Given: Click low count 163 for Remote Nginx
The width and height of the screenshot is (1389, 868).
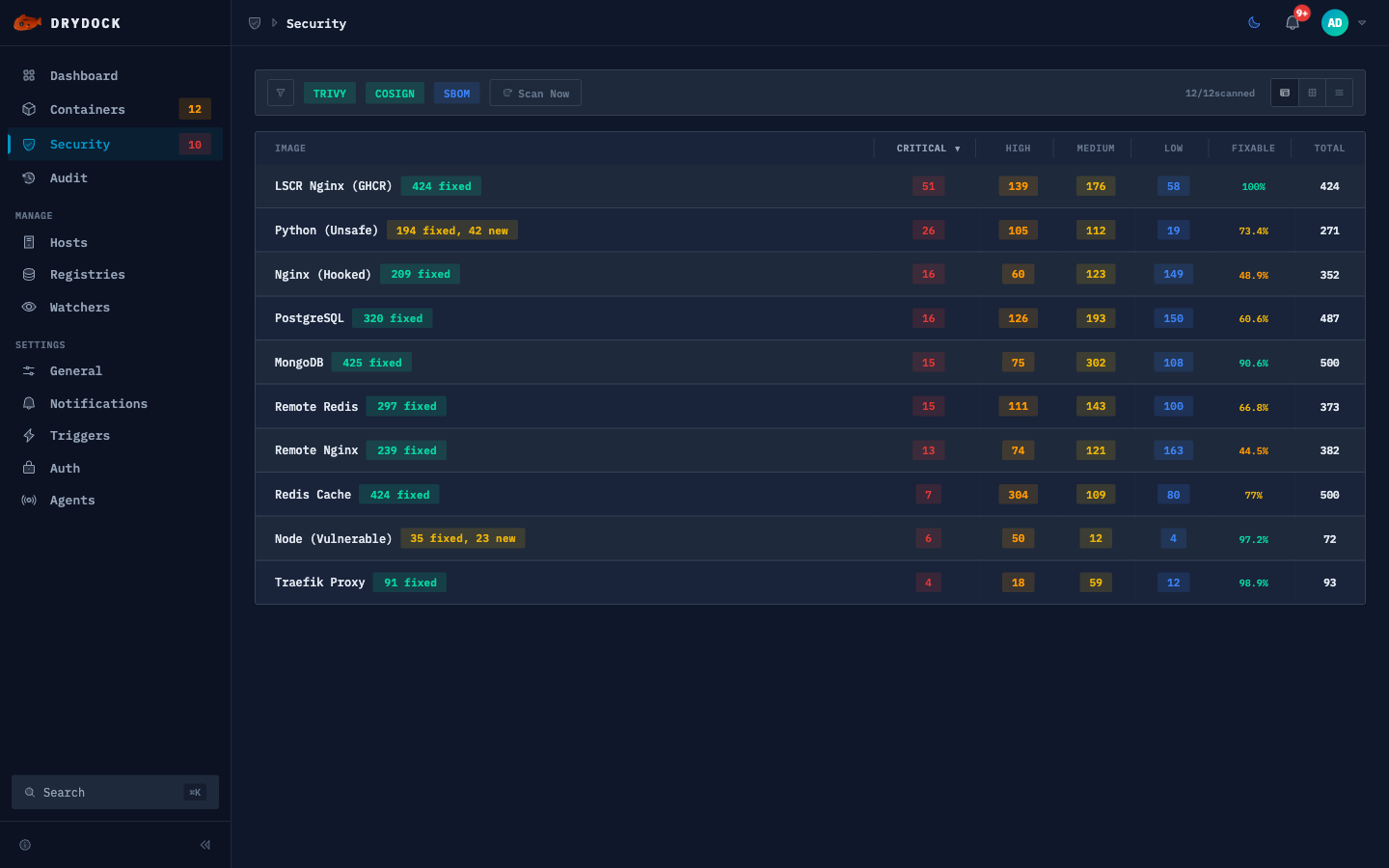Looking at the screenshot, I should point(1173,450).
